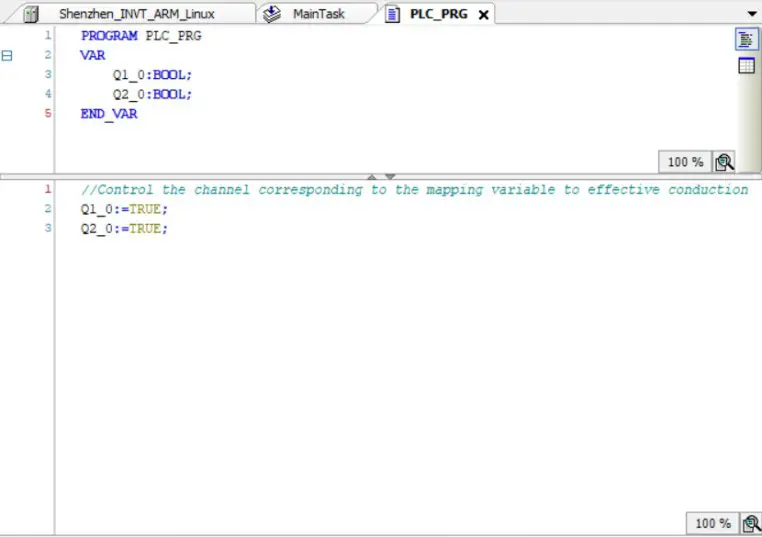This screenshot has height=537, width=762.
Task: Close the PLC_PRG tab
Action: [484, 15]
